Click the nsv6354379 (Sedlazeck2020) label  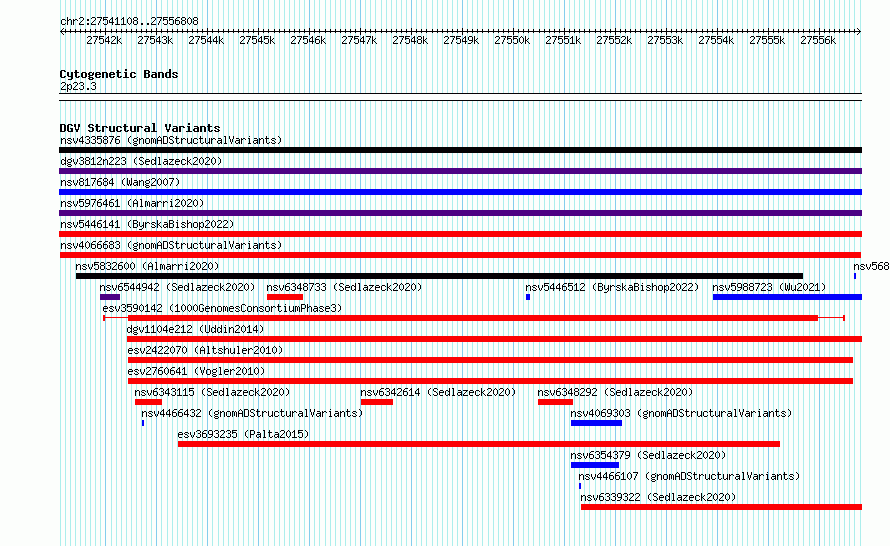[x=648, y=455]
